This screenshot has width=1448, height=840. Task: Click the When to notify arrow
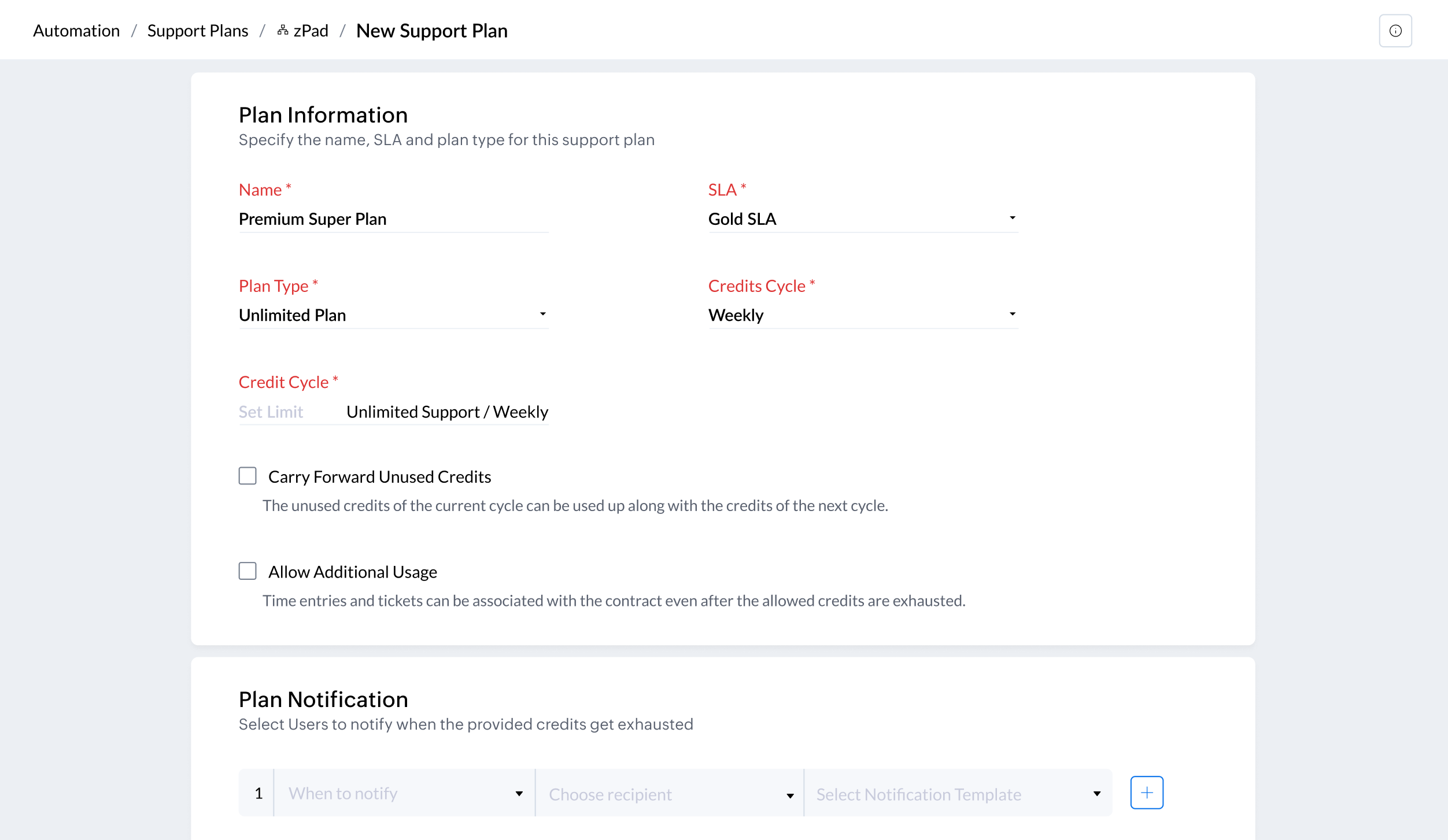[519, 794]
